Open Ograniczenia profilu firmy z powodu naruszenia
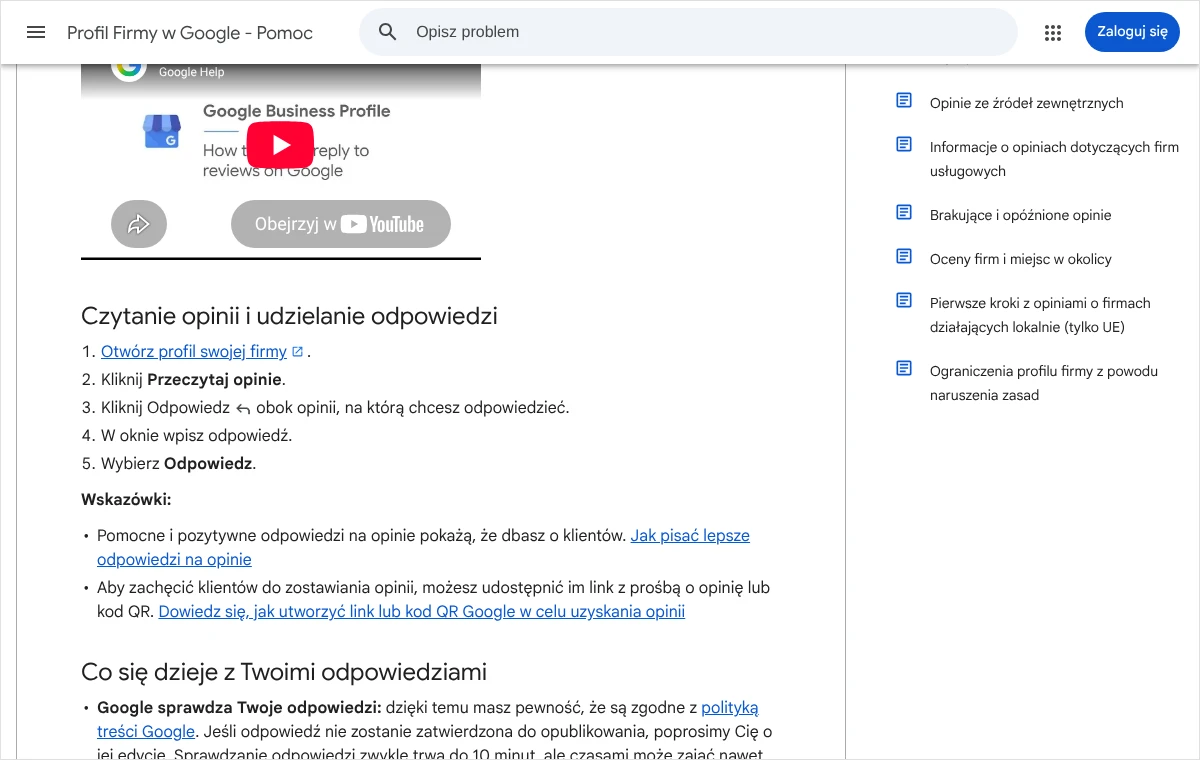Image resolution: width=1200 pixels, height=760 pixels. point(1044,383)
